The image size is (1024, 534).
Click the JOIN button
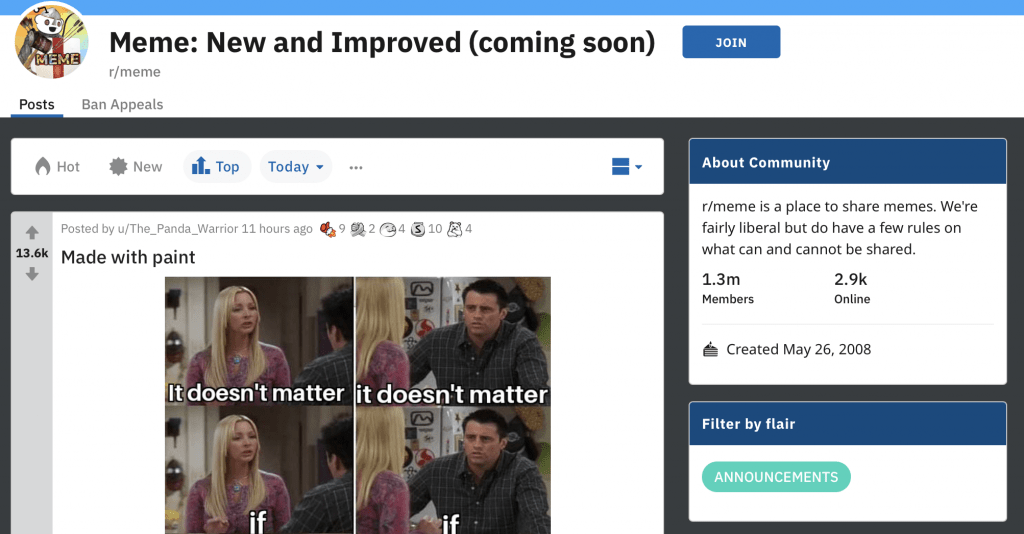click(x=731, y=42)
